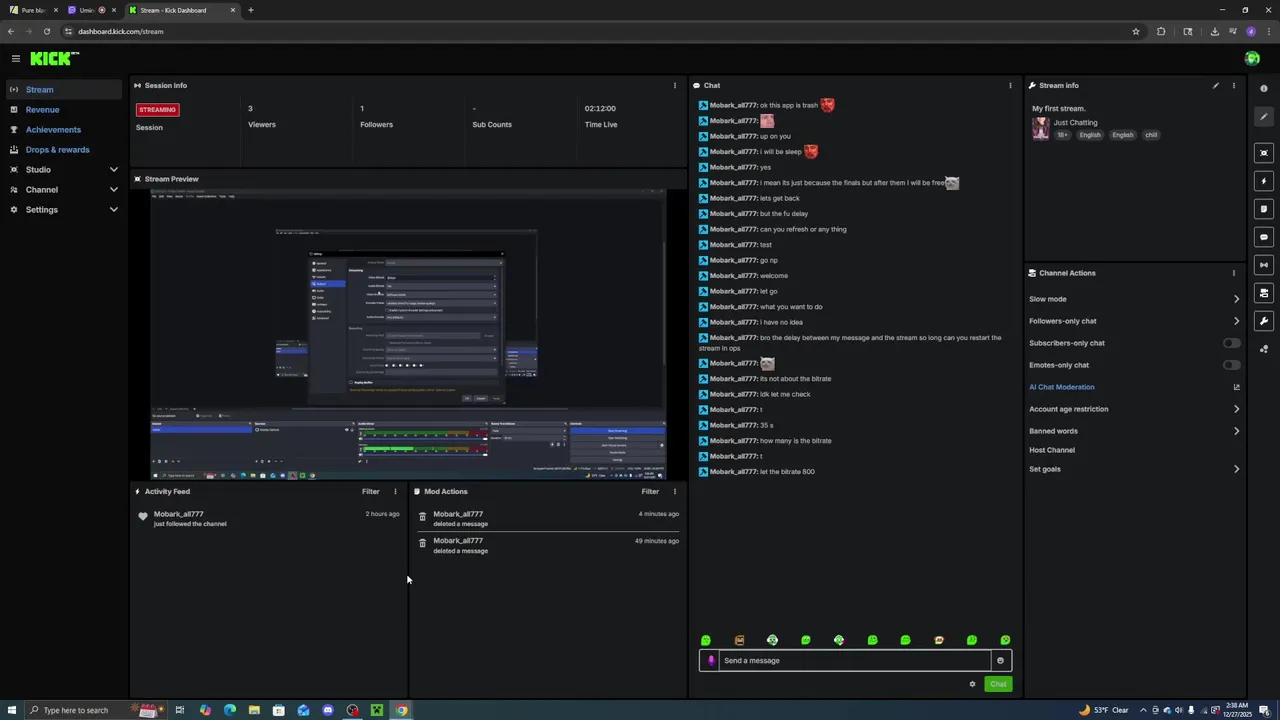Open Activity Feed Filter dropdown
The width and height of the screenshot is (1280, 720).
(x=371, y=492)
